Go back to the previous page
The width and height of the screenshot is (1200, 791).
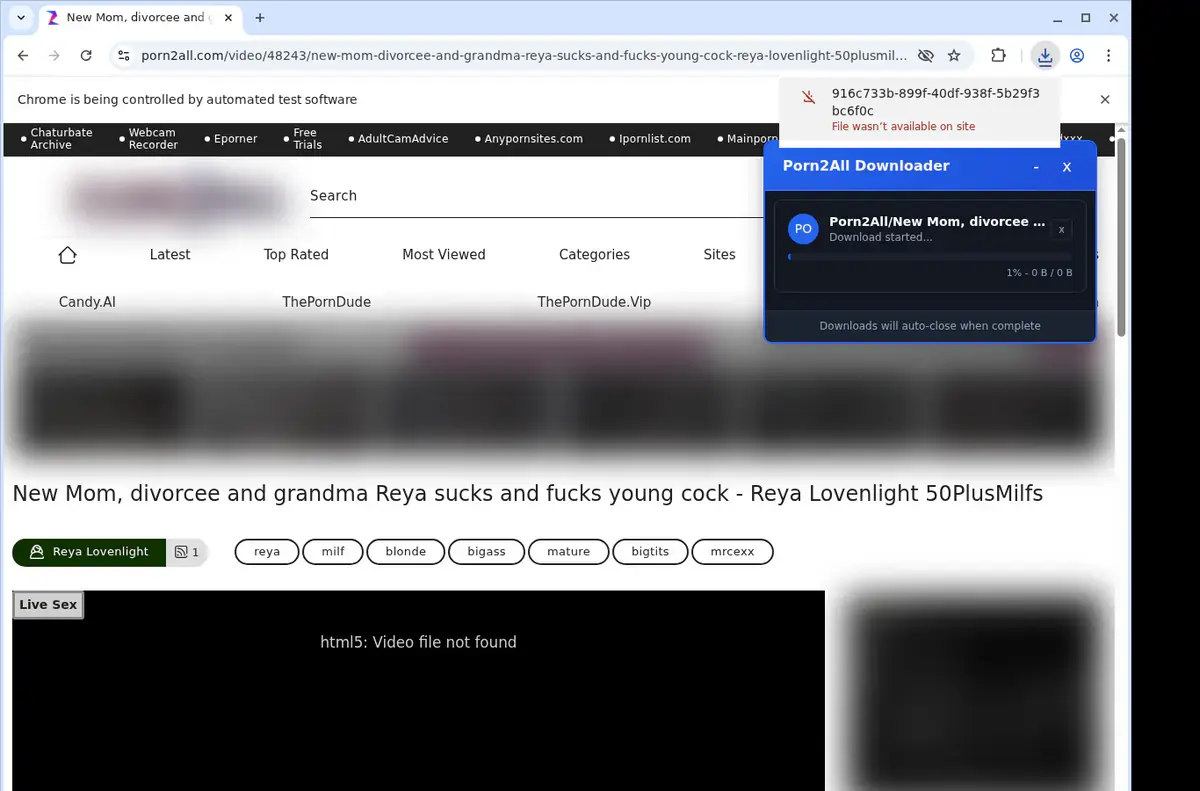click(x=23, y=56)
